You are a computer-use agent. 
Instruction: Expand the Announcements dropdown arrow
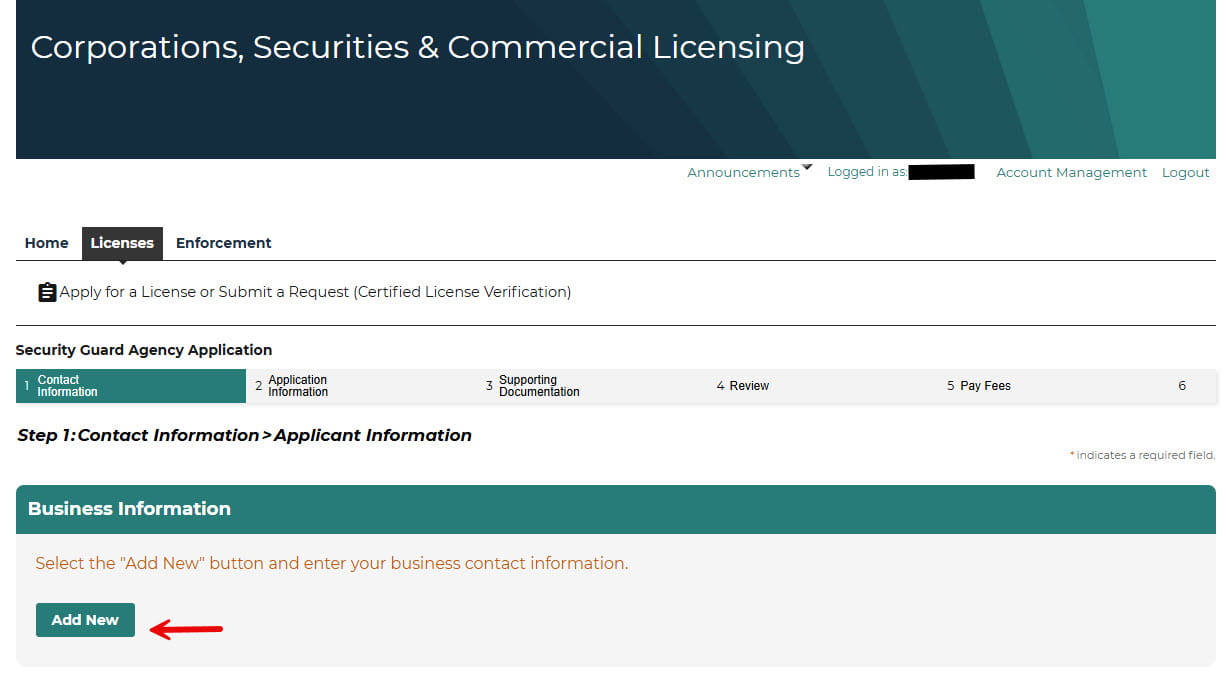point(807,168)
